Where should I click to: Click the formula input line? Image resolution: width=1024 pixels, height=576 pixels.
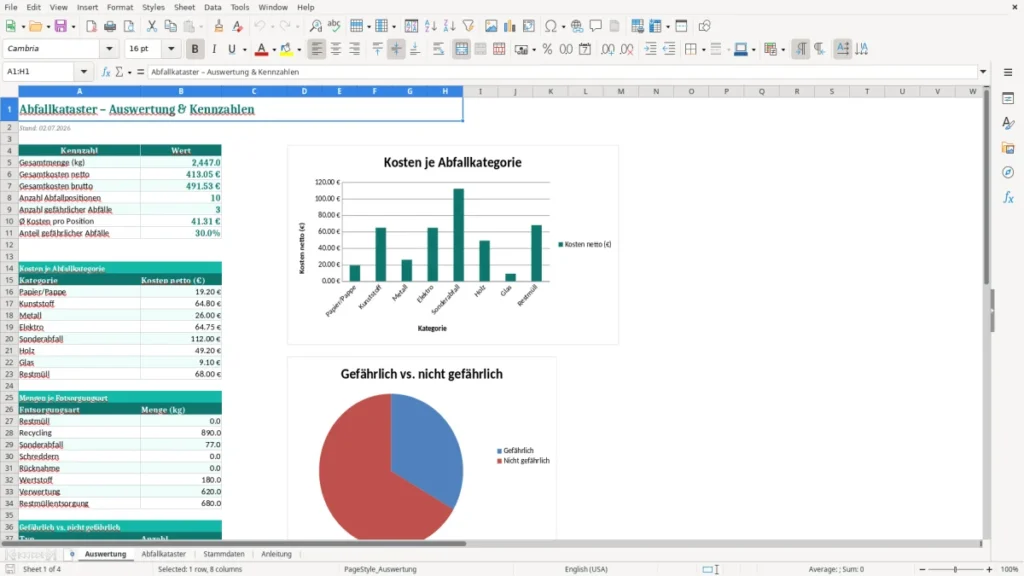click(x=563, y=72)
